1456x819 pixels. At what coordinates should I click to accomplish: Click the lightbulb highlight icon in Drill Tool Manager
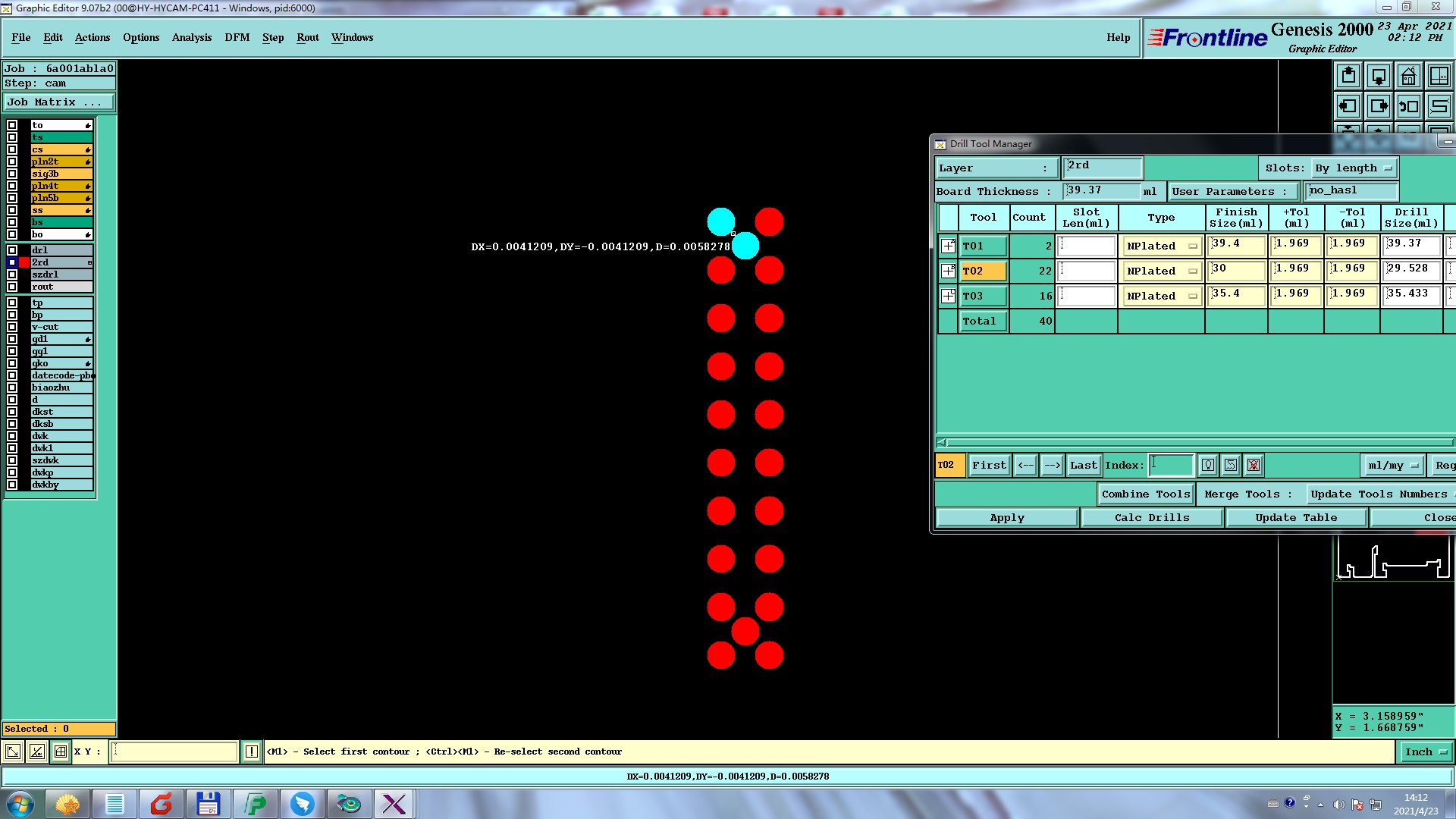tap(1208, 466)
